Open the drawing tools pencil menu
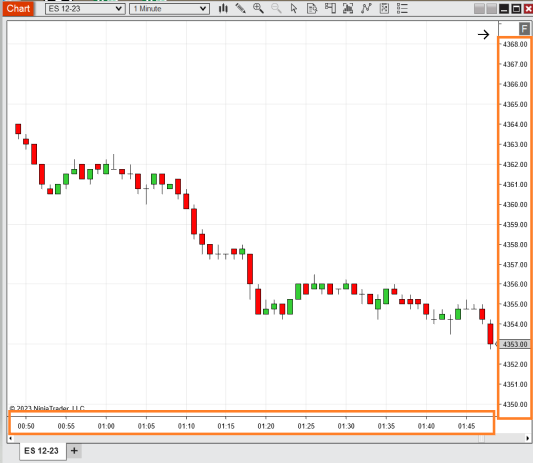The width and height of the screenshot is (533, 463). tap(240, 8)
